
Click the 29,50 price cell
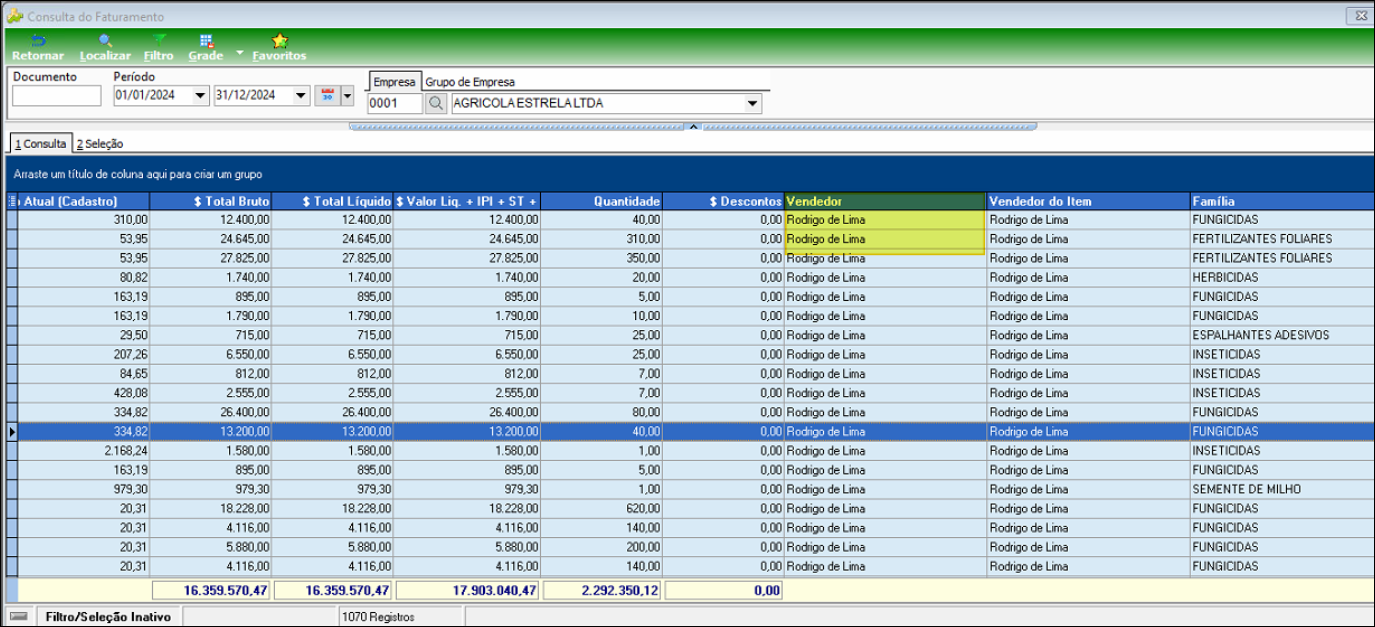(84, 335)
